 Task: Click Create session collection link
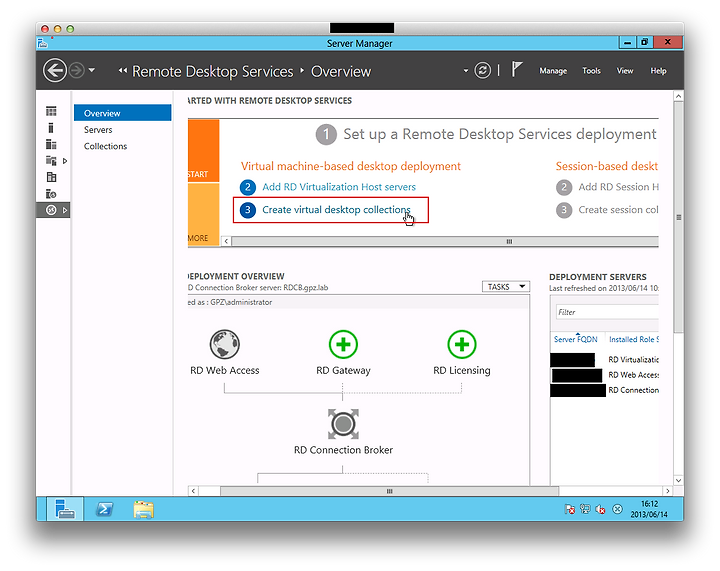tap(618, 210)
